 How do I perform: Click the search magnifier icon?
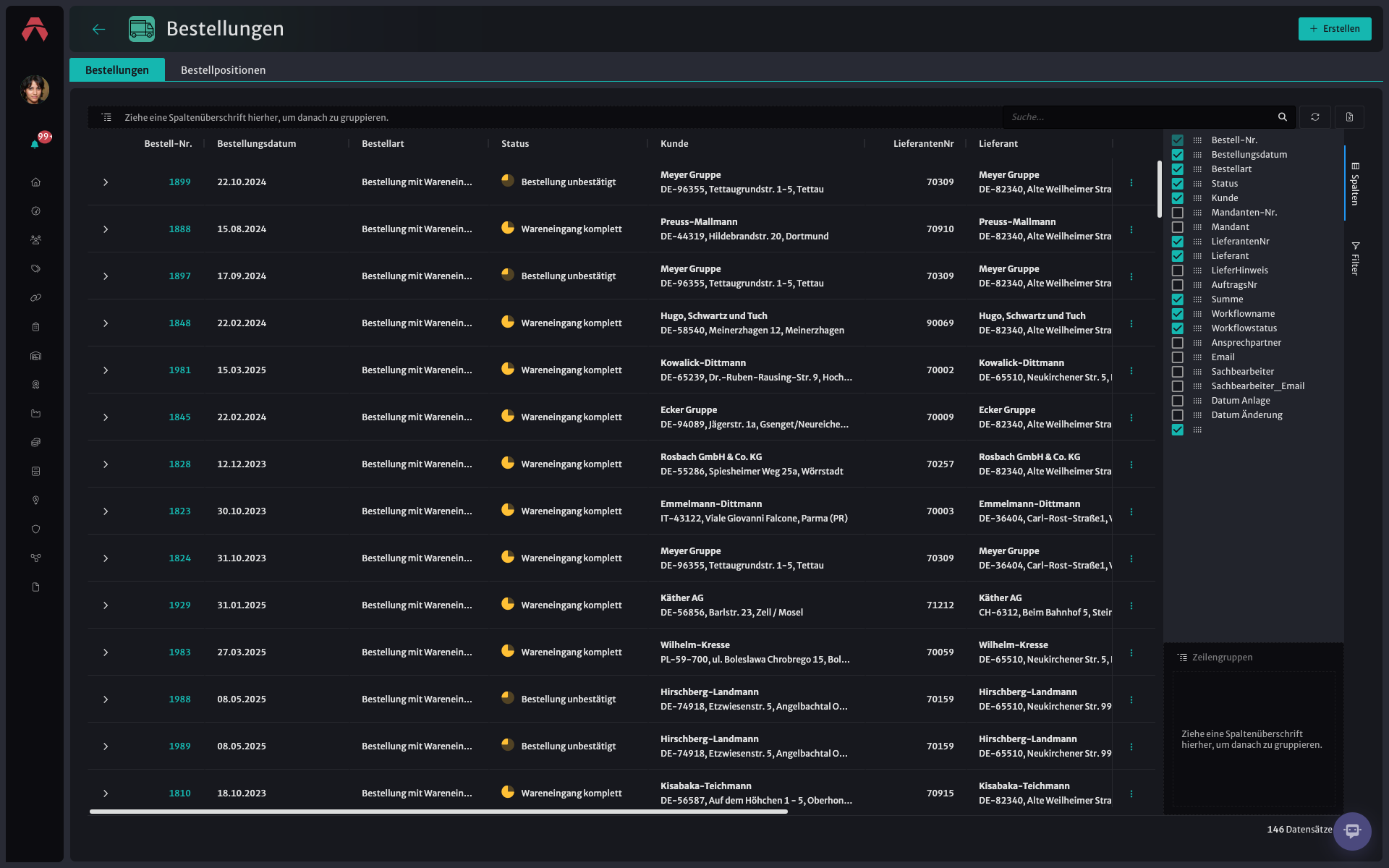(x=1283, y=117)
